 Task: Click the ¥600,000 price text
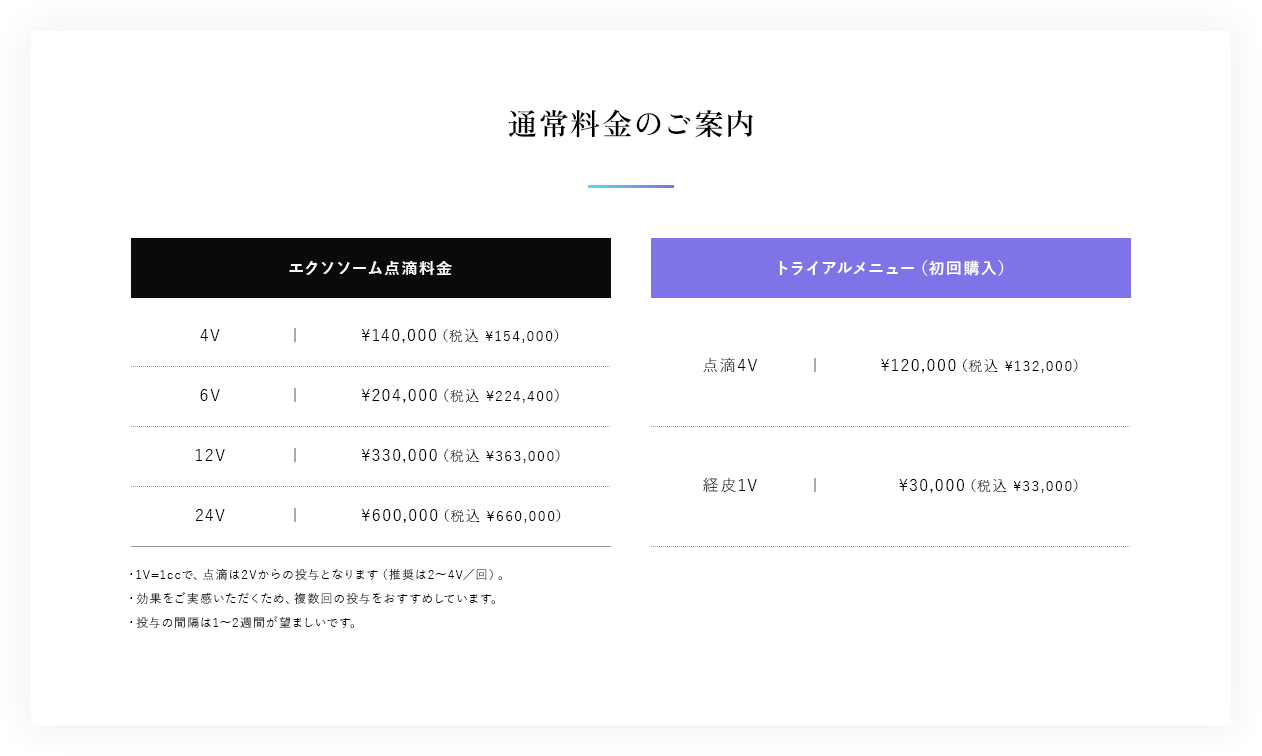(400, 516)
